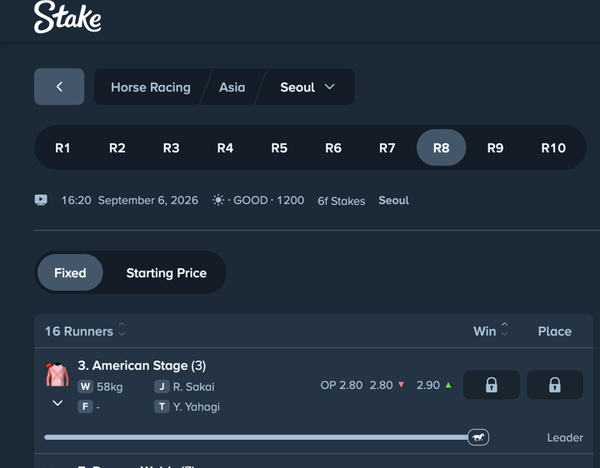Click the Win lock icon for American Stage
Image resolution: width=600 pixels, height=468 pixels.
point(491,385)
